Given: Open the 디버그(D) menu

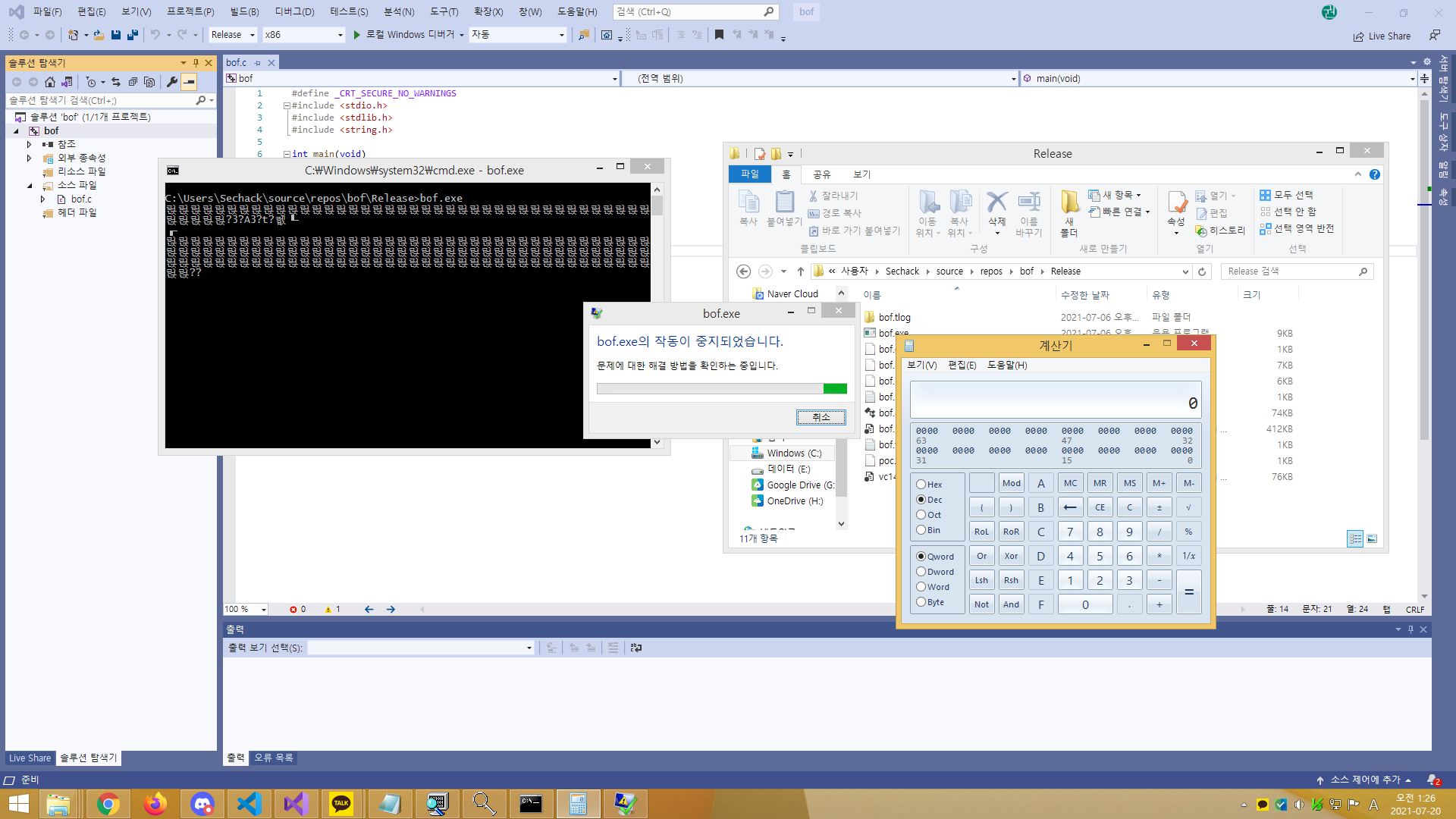Looking at the screenshot, I should [294, 11].
